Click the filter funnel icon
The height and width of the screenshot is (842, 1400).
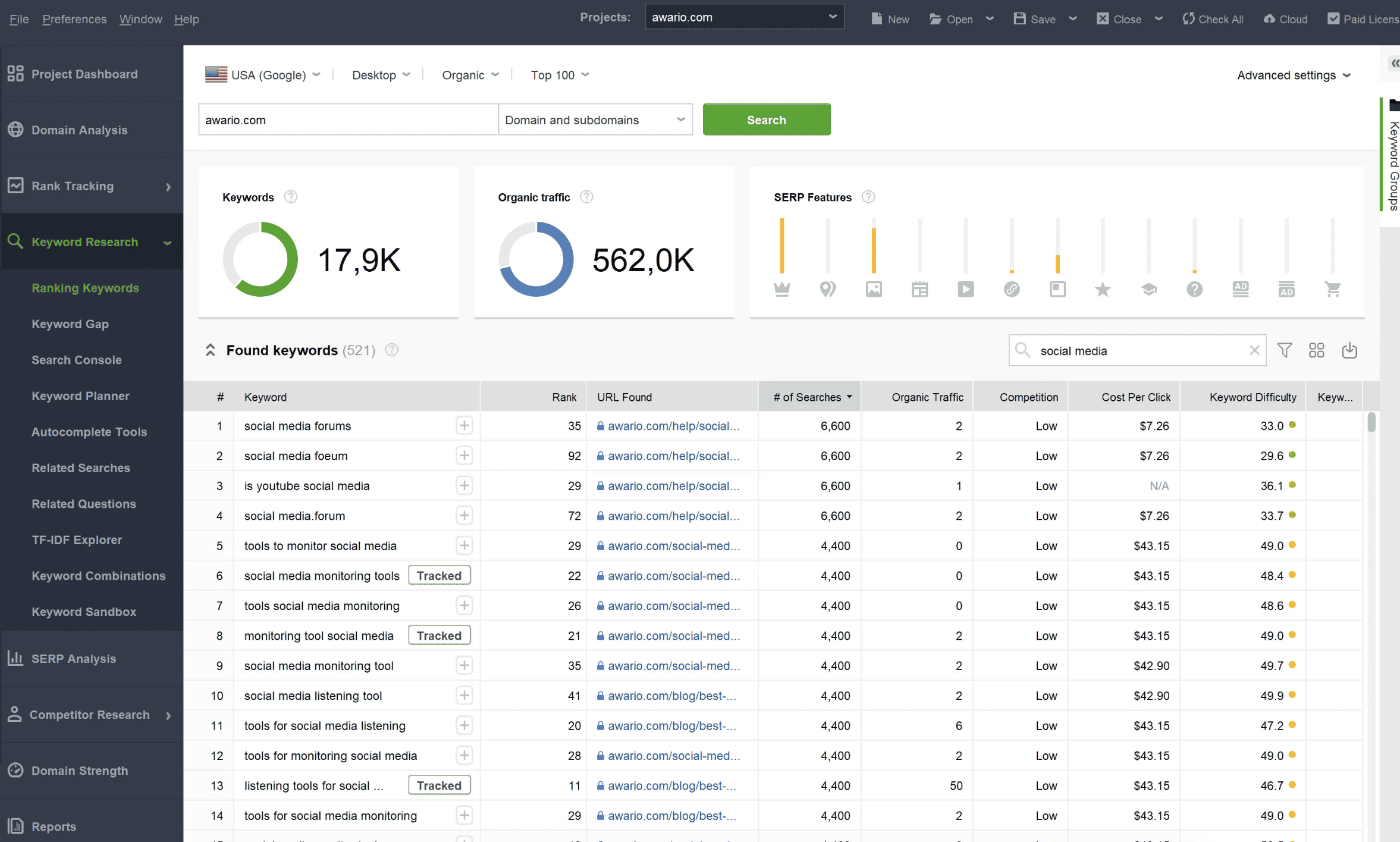click(1285, 350)
